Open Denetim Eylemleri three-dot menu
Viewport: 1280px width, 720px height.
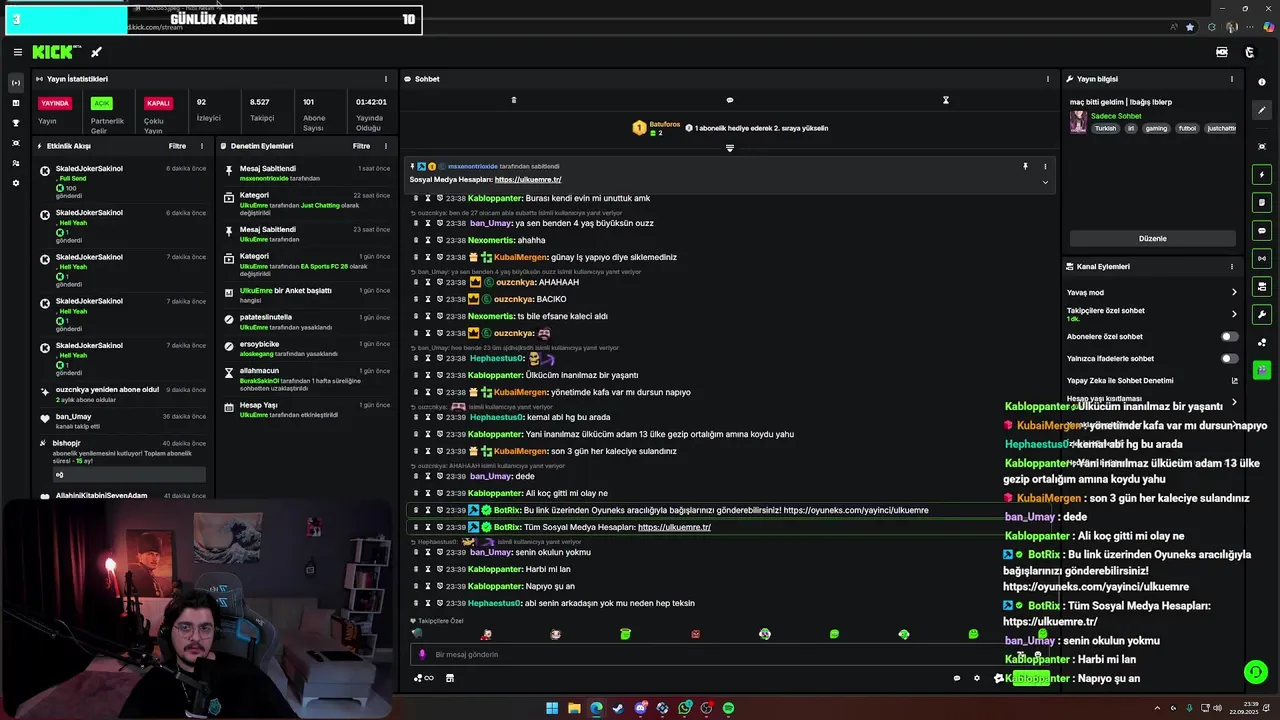[386, 146]
